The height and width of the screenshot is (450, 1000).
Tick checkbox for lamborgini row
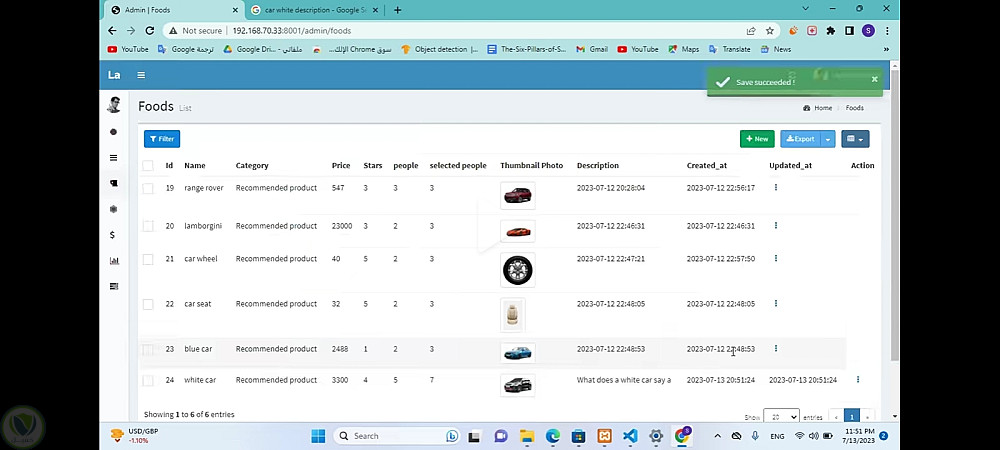[148, 226]
